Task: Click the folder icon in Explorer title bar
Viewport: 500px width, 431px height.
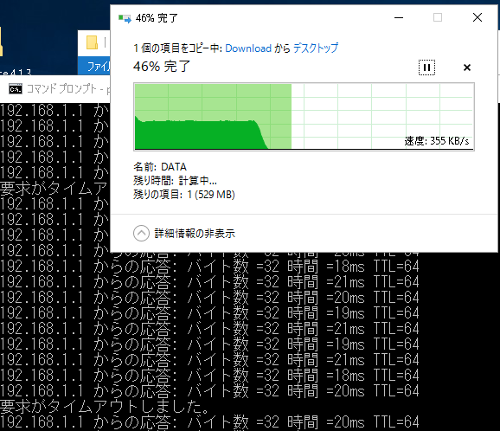Action: click(92, 43)
